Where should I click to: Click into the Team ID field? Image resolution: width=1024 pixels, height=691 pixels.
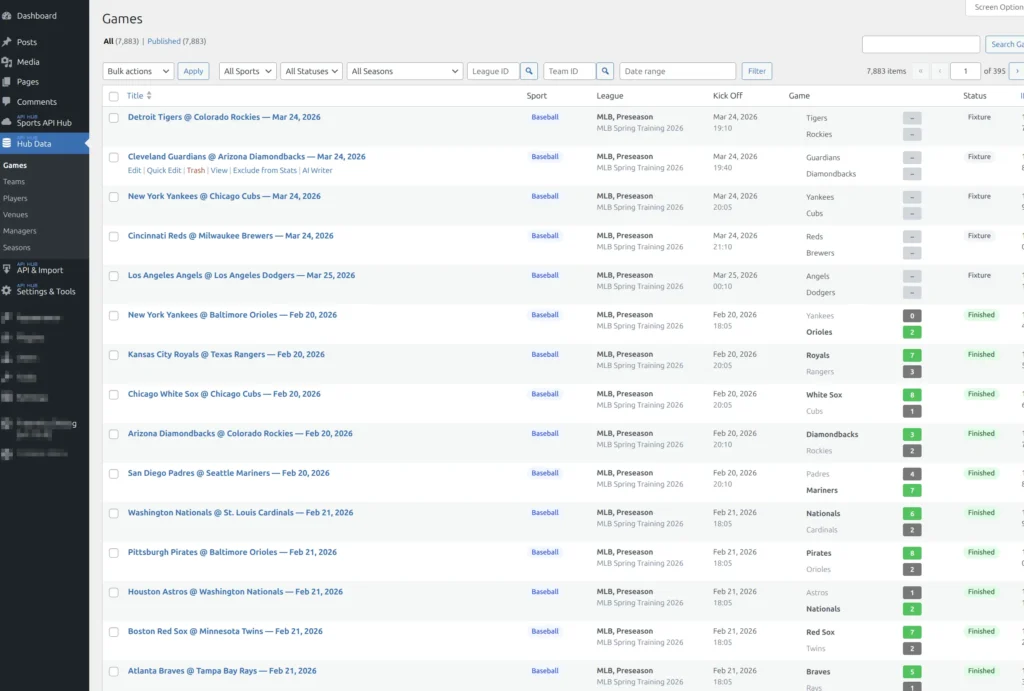(569, 71)
